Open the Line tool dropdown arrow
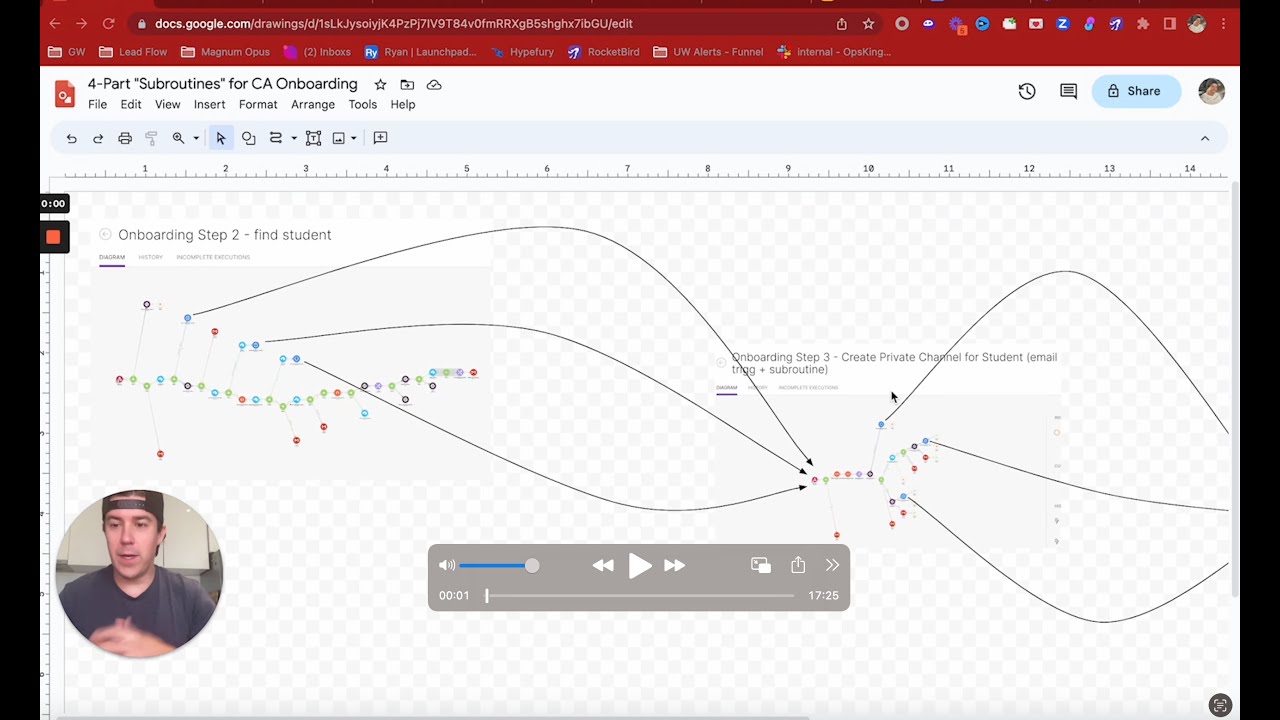The image size is (1280, 720). tap(294, 138)
